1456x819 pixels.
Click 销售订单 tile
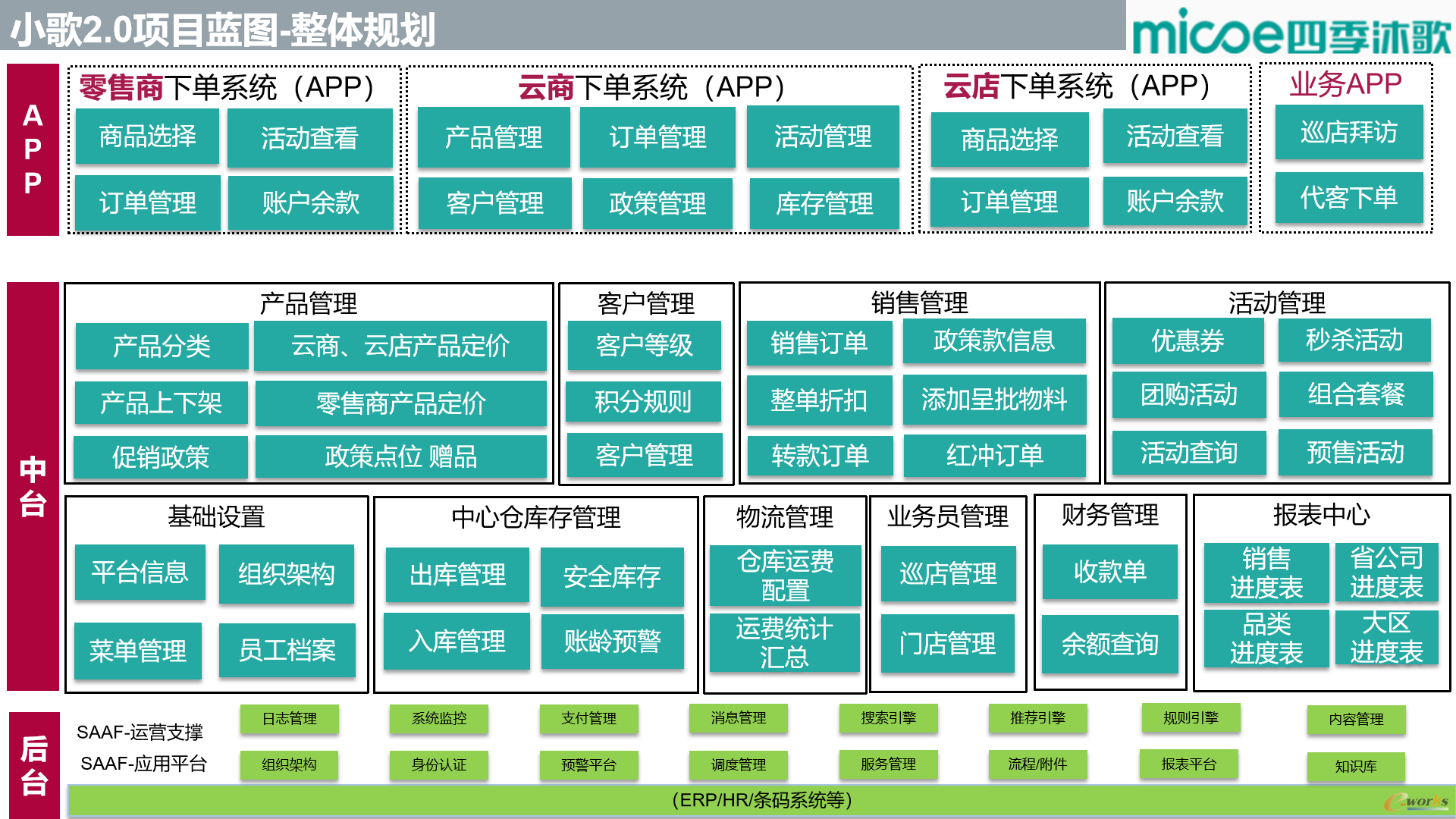click(x=819, y=343)
